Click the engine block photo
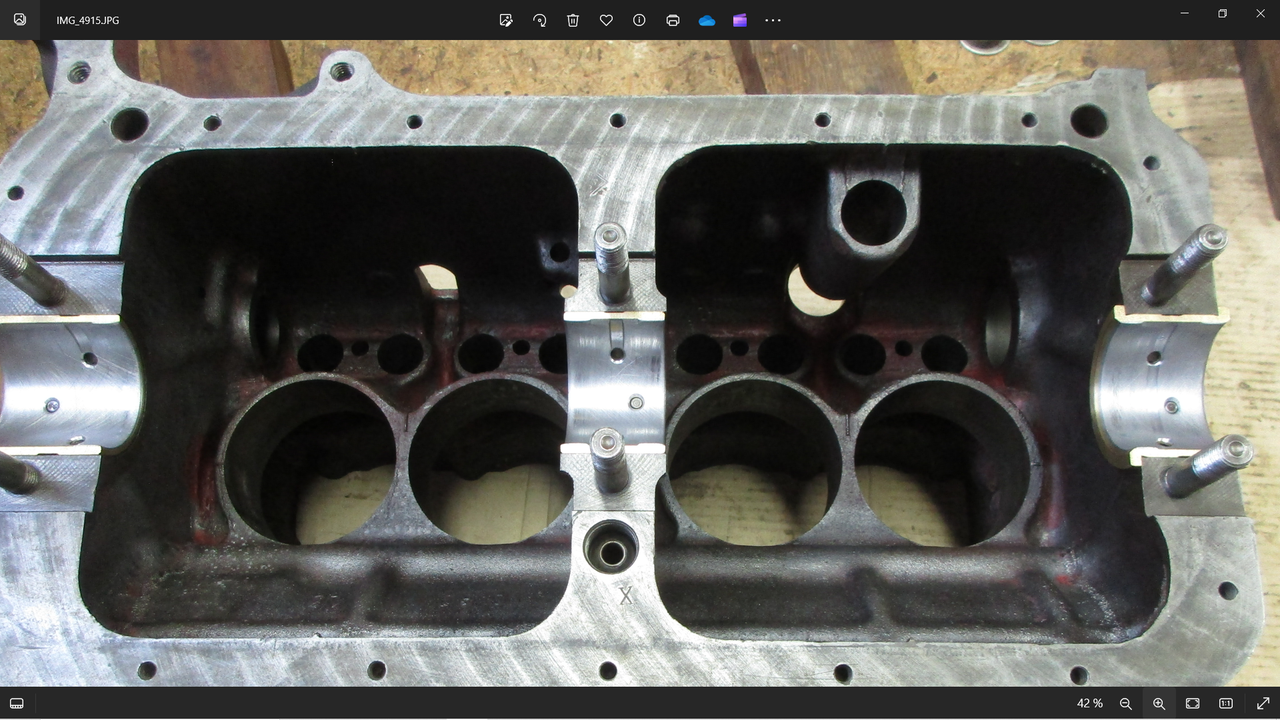 (x=640, y=363)
